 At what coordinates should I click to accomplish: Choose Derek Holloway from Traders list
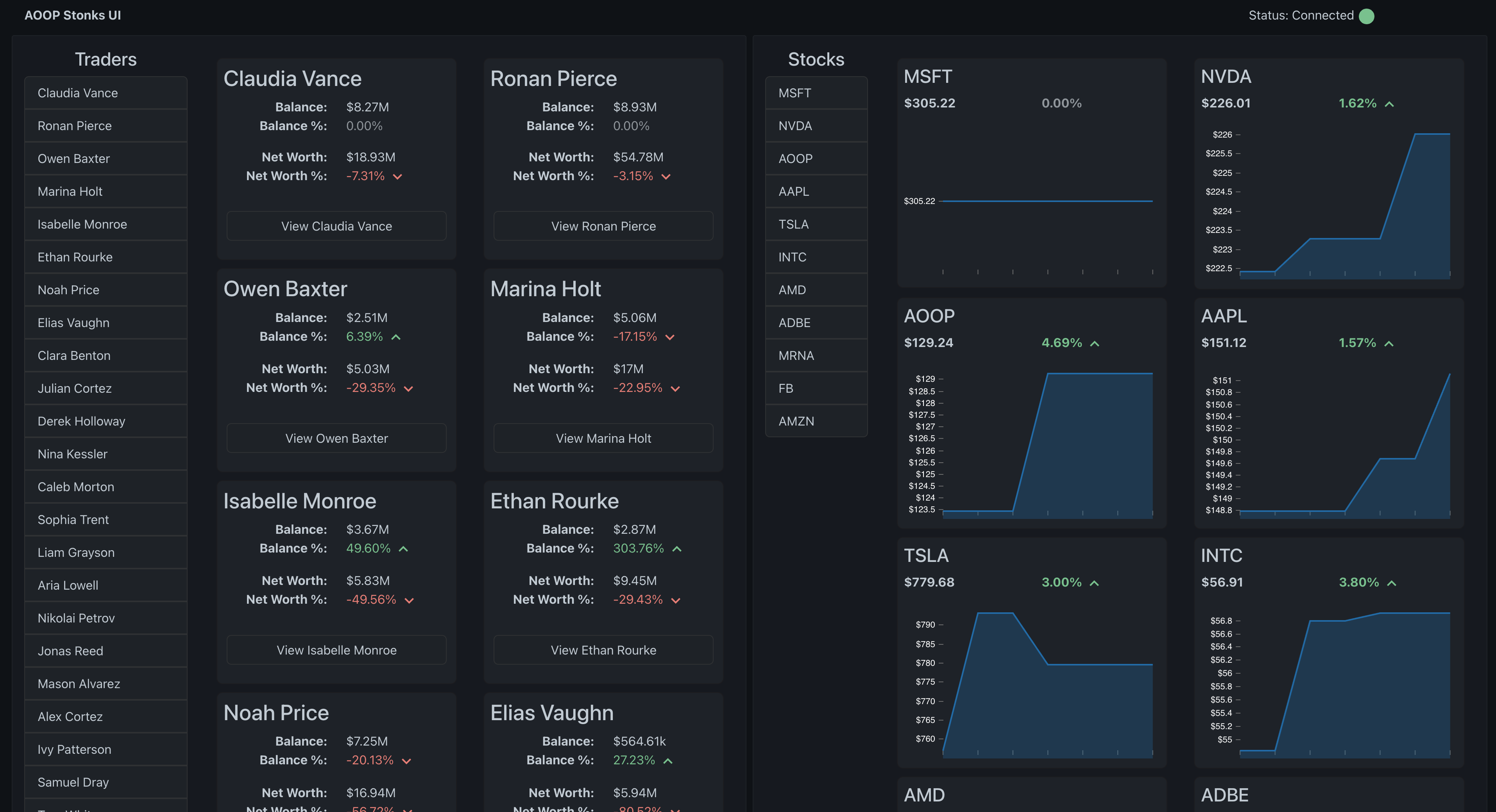click(106, 421)
